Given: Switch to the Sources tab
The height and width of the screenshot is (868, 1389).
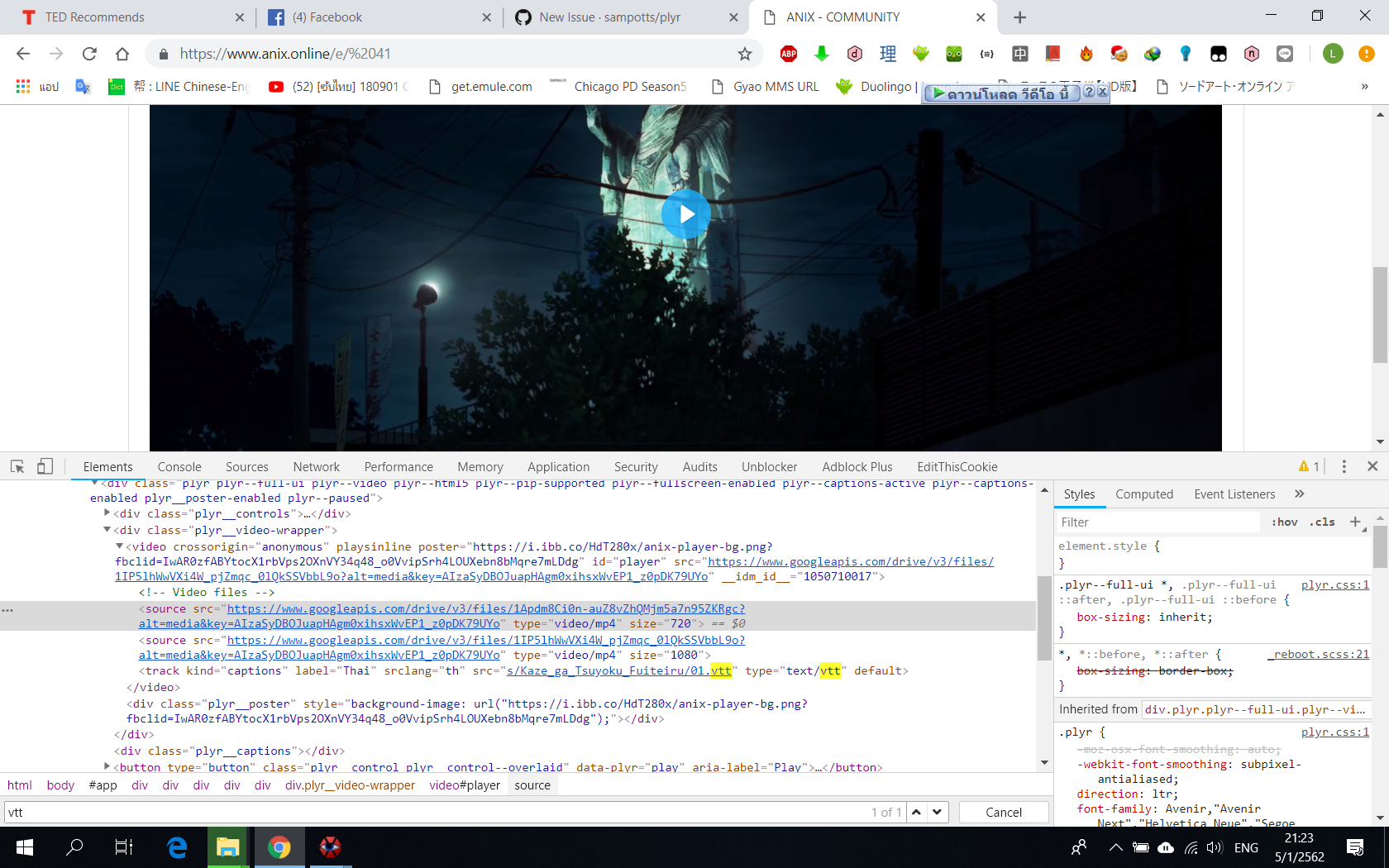Looking at the screenshot, I should point(247,467).
